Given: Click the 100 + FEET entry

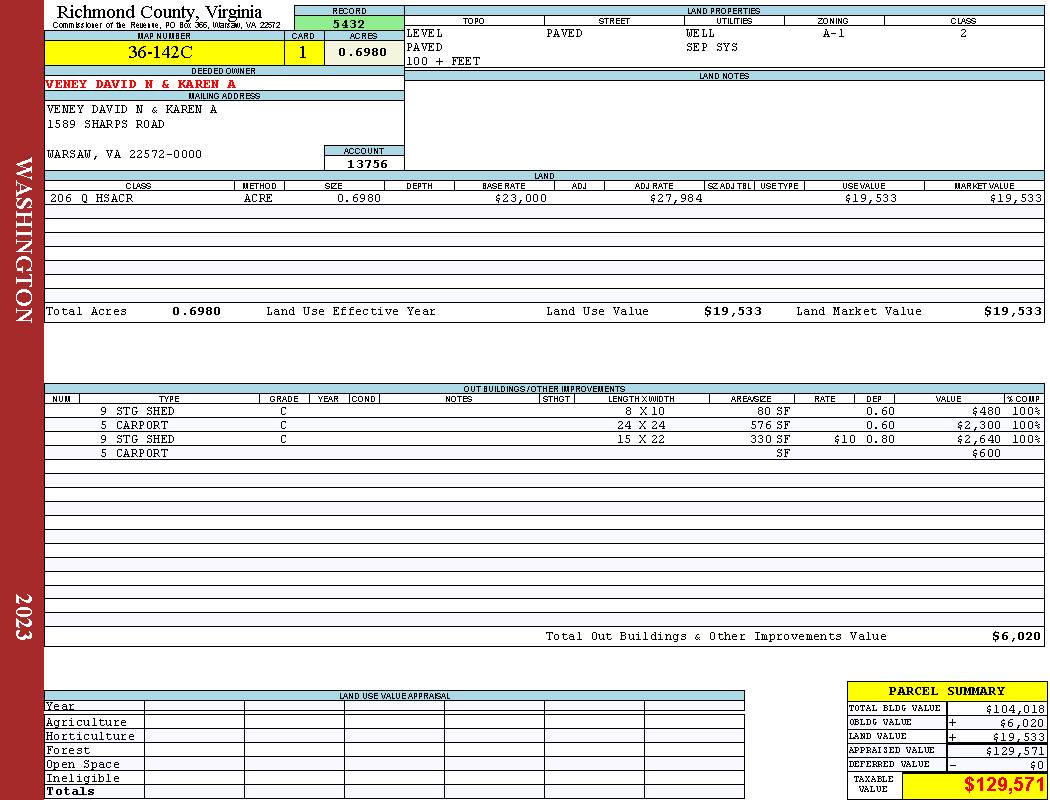Looking at the screenshot, I should [443, 62].
